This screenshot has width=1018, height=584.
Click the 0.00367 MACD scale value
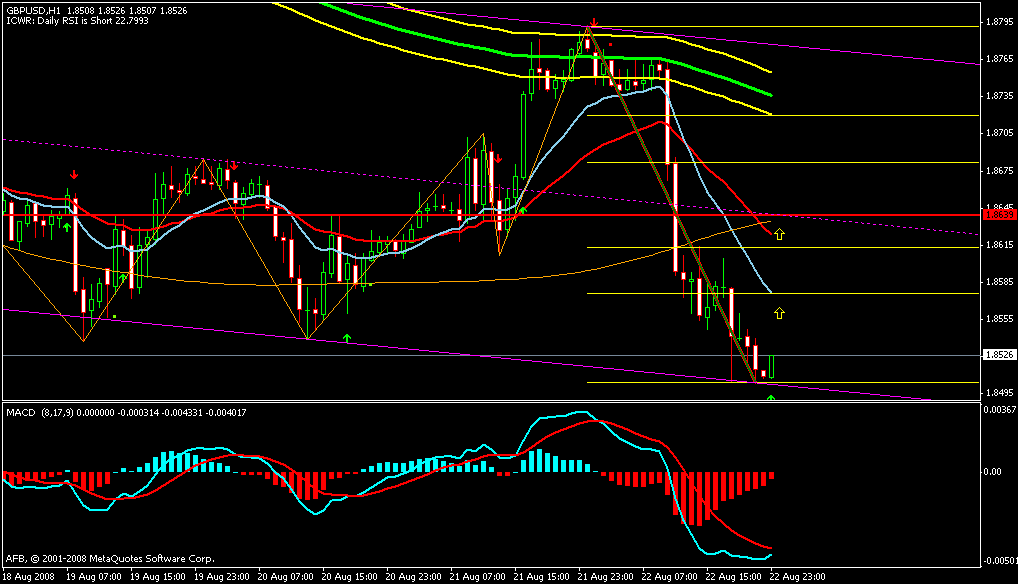pos(999,410)
